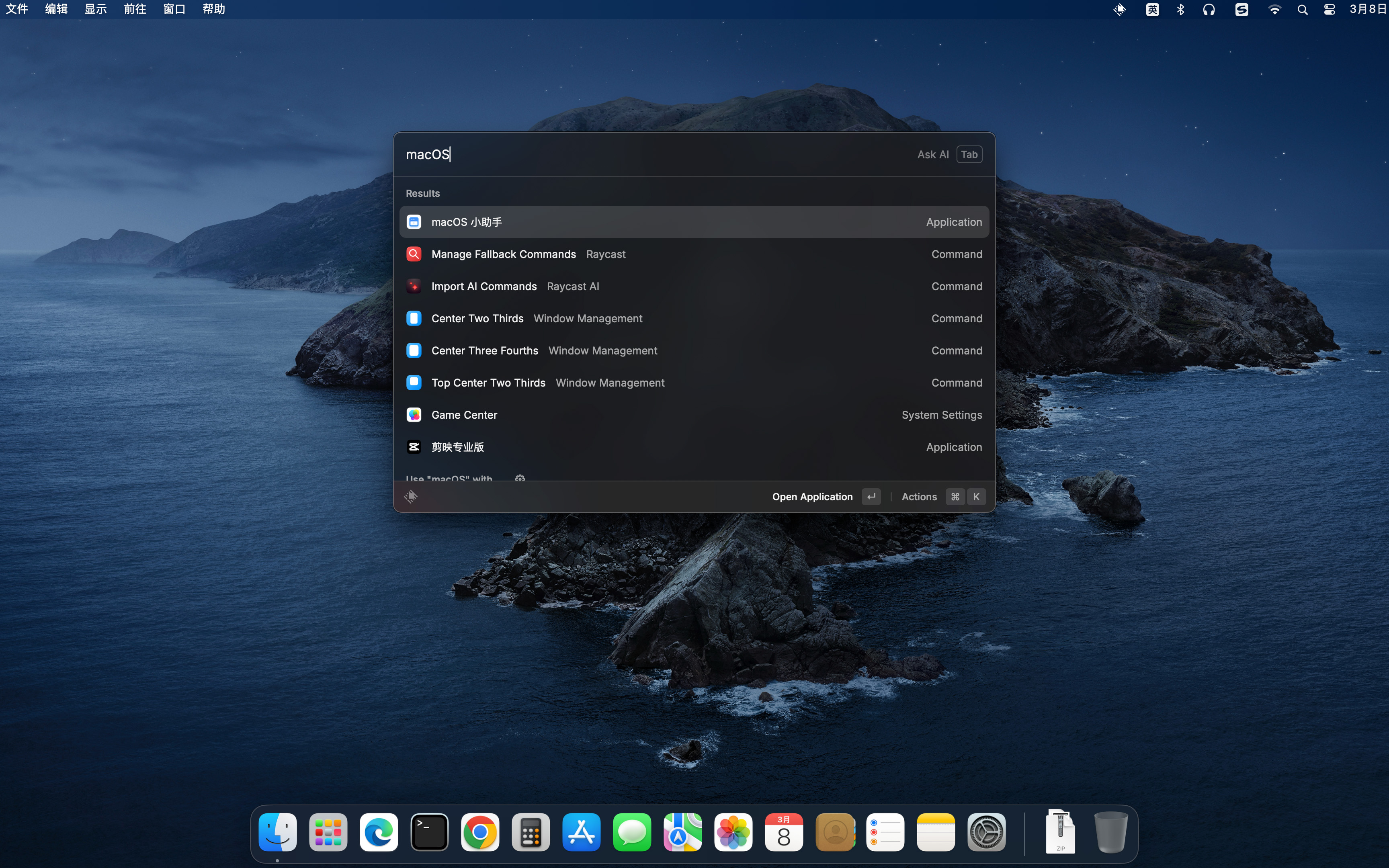Viewport: 1389px width, 868px height.
Task: Click the headphones menu bar icon
Action: [x=1209, y=10]
